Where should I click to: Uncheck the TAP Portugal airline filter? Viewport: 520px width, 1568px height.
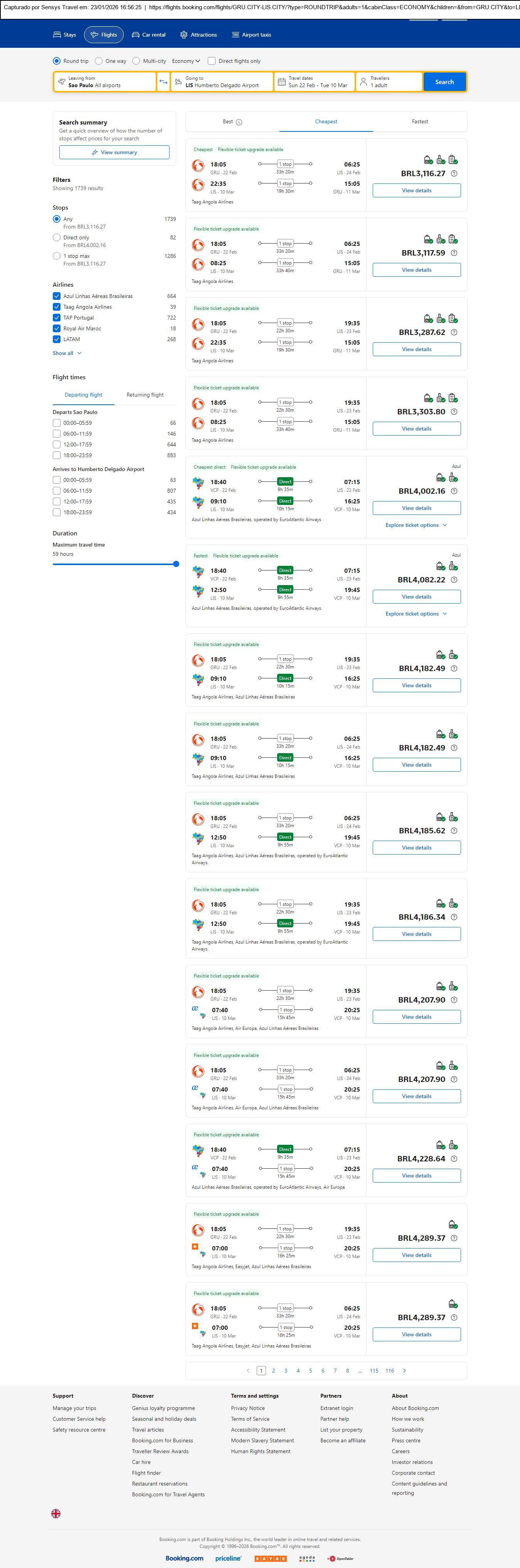pos(57,318)
